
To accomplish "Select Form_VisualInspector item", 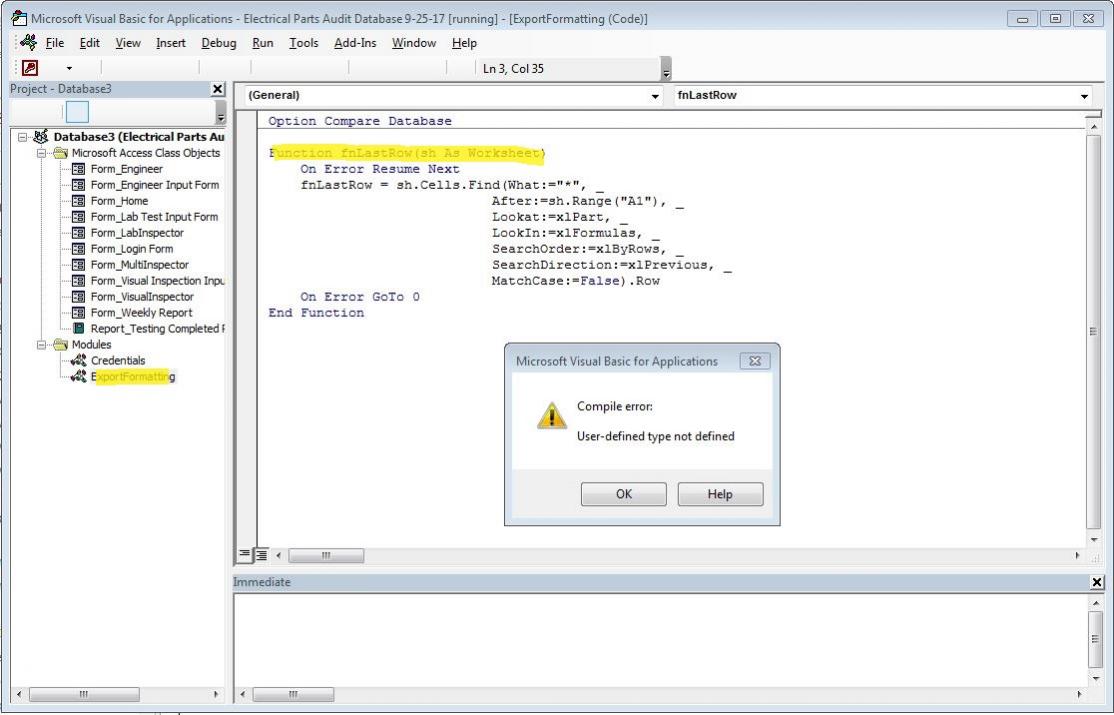I will (142, 296).
